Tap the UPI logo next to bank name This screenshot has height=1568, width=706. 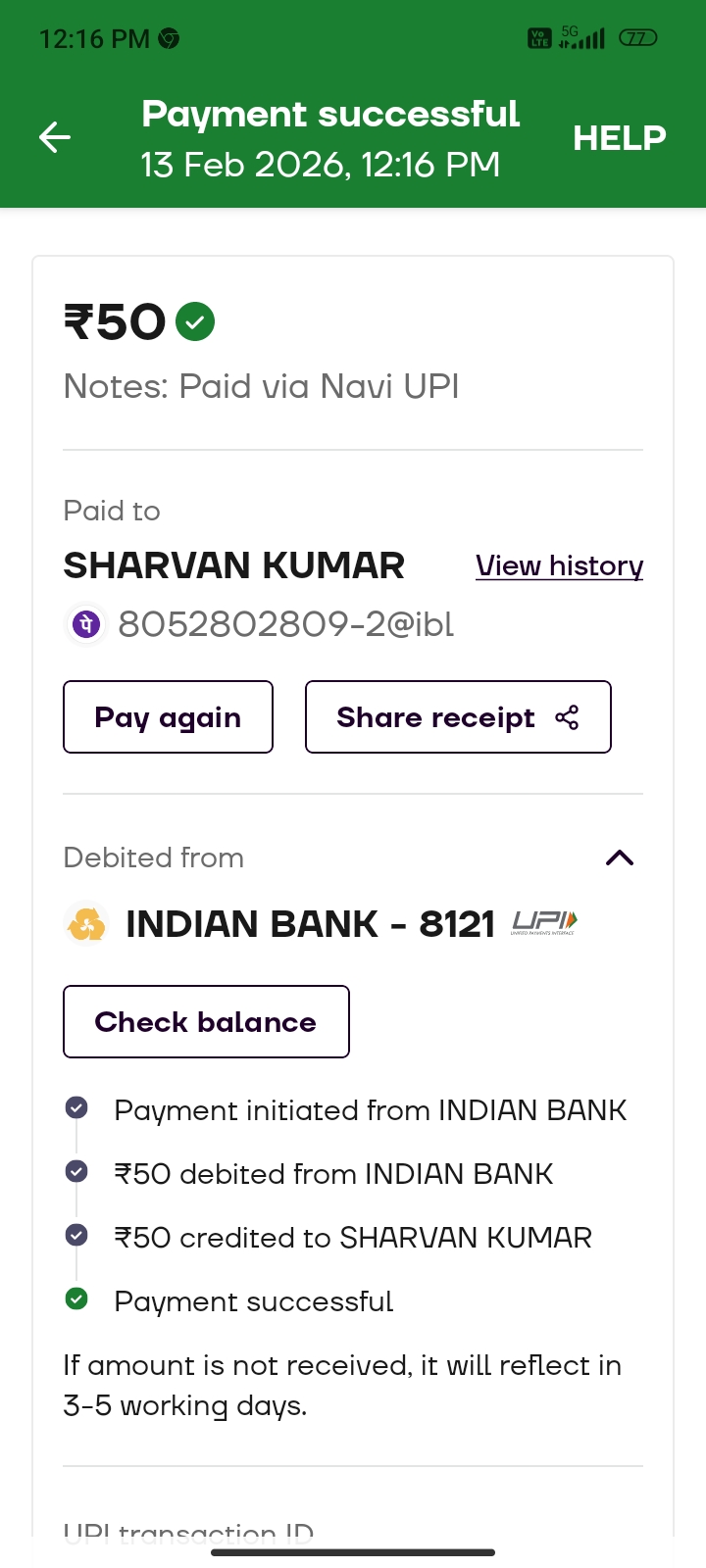point(544,922)
